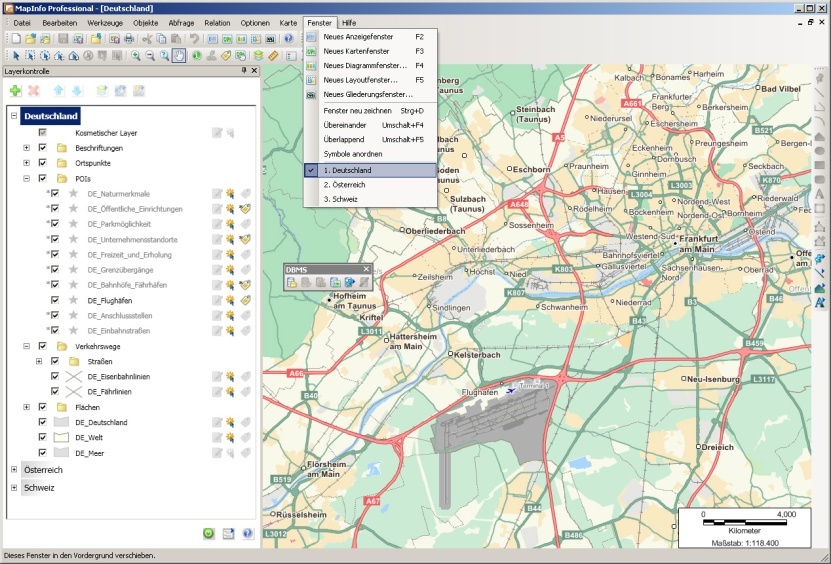Close the DBMS floating toolbar

click(x=366, y=269)
